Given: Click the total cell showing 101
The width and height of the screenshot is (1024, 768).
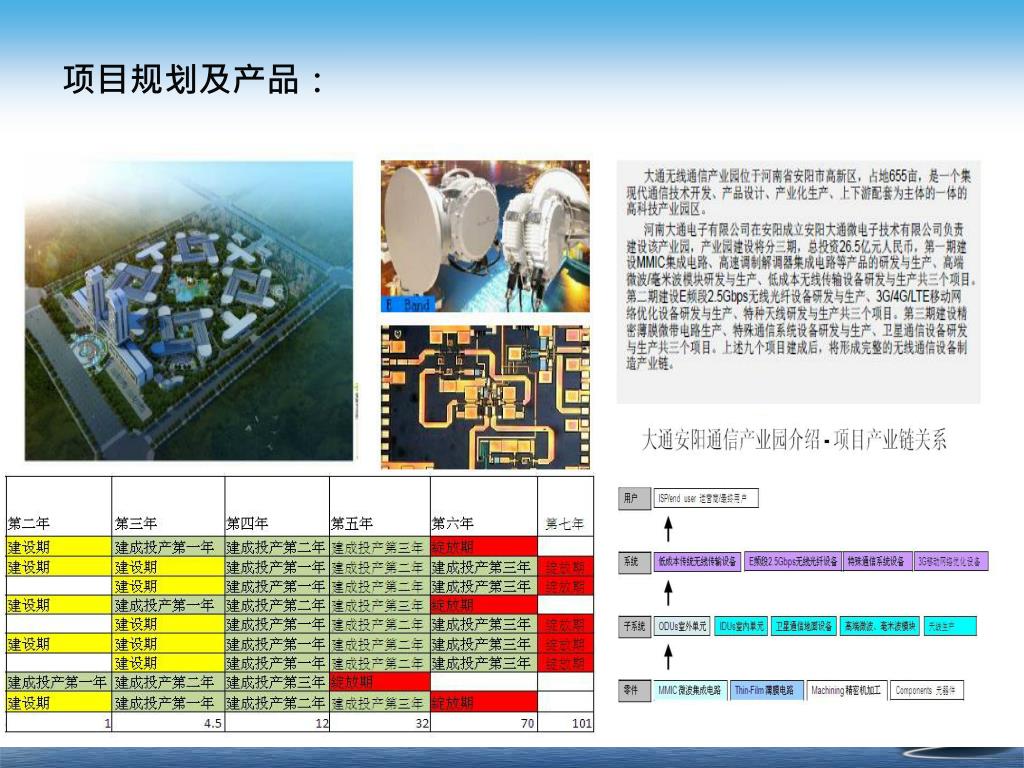Looking at the screenshot, I should point(566,722).
